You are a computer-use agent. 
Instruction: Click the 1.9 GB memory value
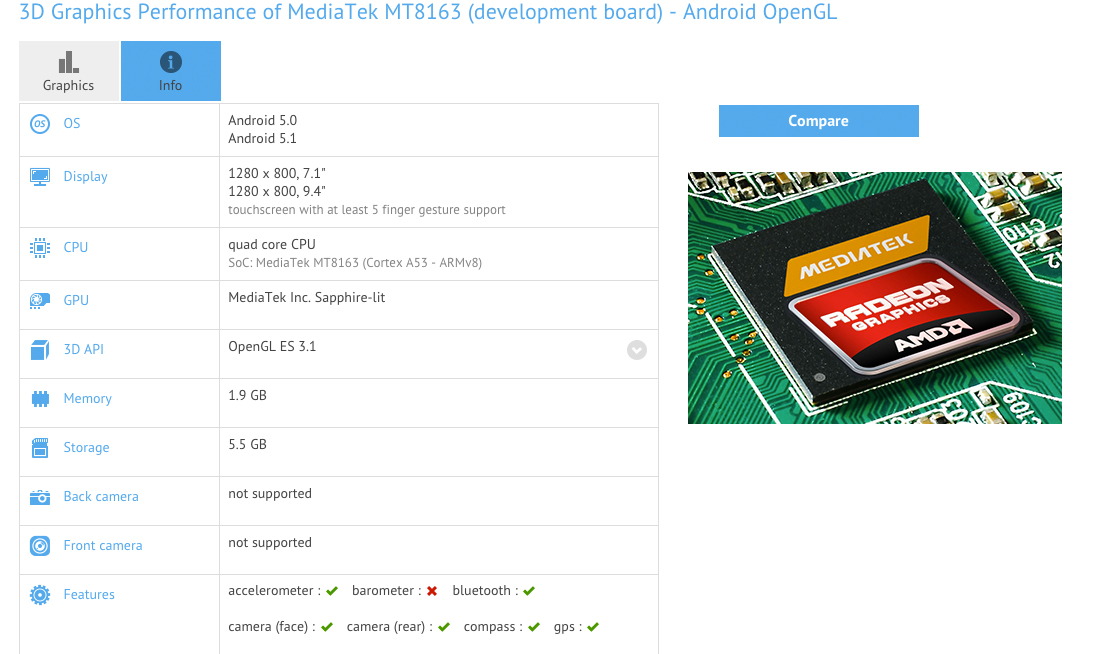tap(247, 396)
